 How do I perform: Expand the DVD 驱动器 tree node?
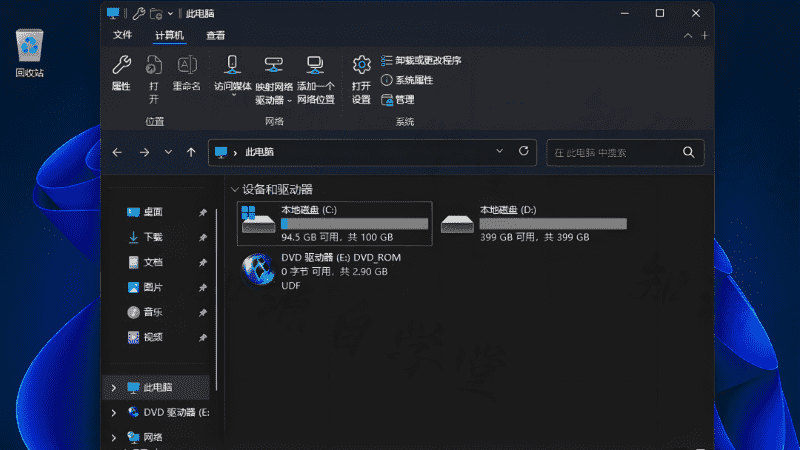click(114, 413)
